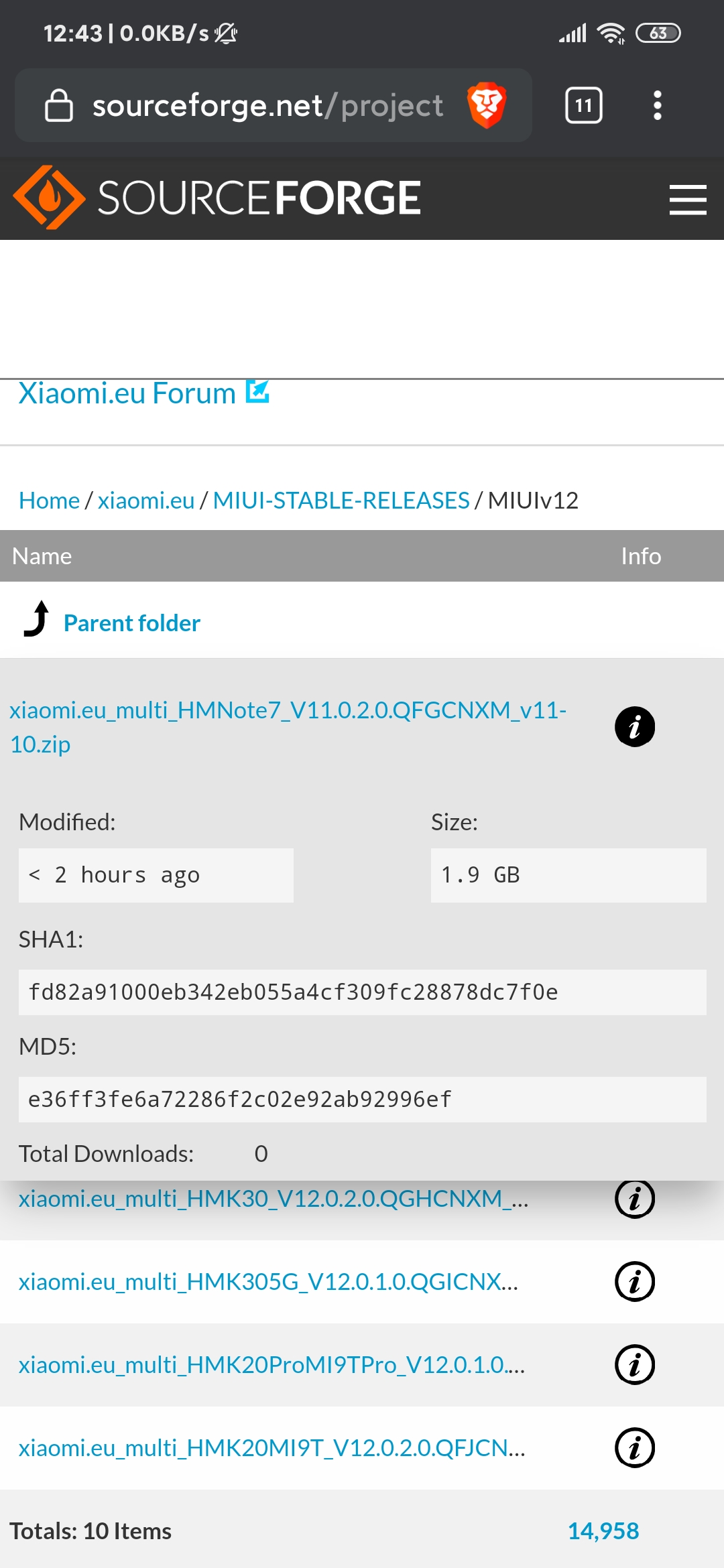Open the MIUI-STABLE-RELEASES breadcrumb
This screenshot has width=724, height=1568.
(341, 501)
